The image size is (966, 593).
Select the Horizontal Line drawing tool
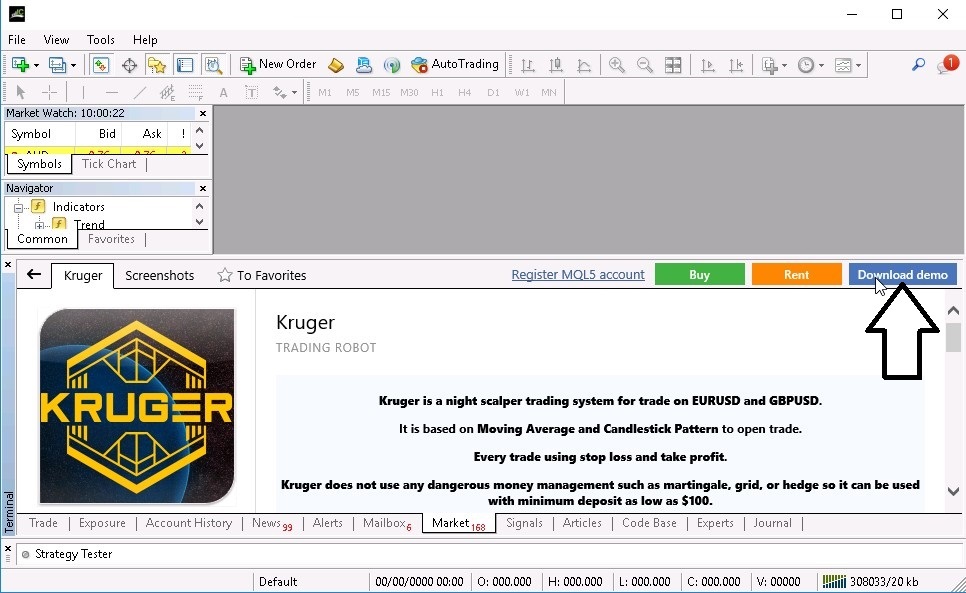coord(112,92)
